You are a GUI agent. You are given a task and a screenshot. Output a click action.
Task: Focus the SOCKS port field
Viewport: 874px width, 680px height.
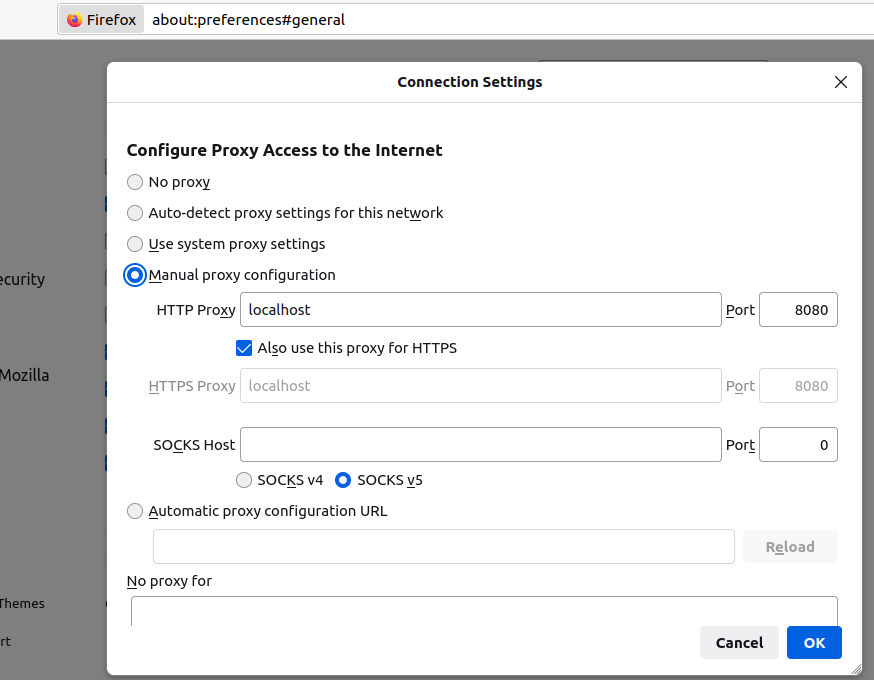tap(798, 445)
